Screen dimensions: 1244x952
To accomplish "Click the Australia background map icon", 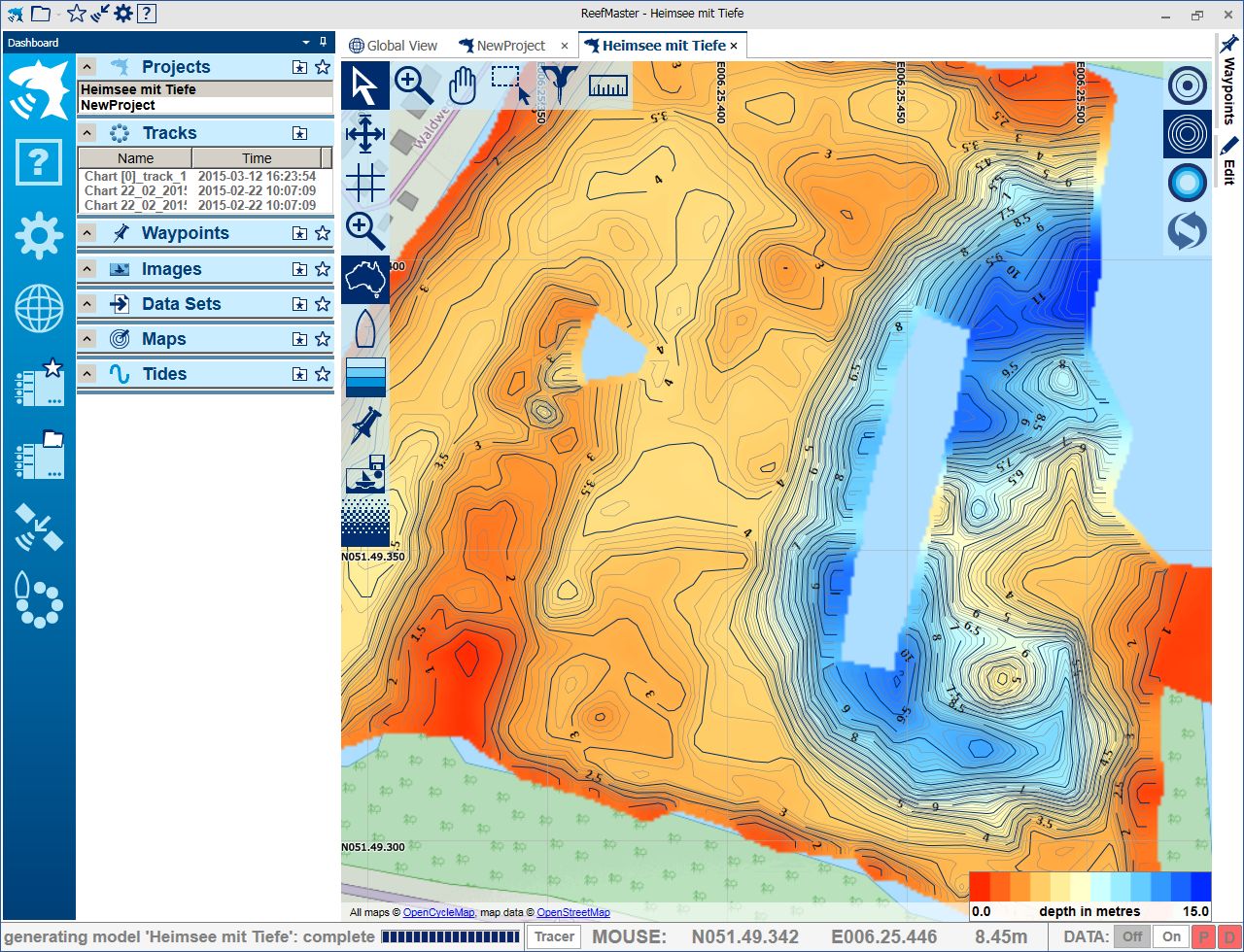I will 365,281.
